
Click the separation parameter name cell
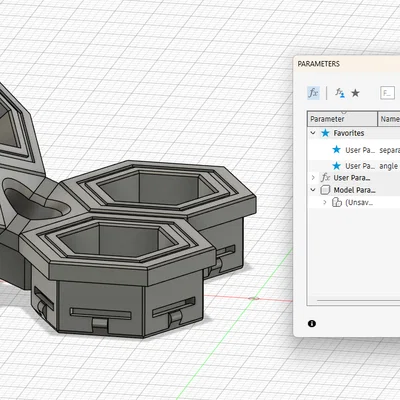coord(389,150)
